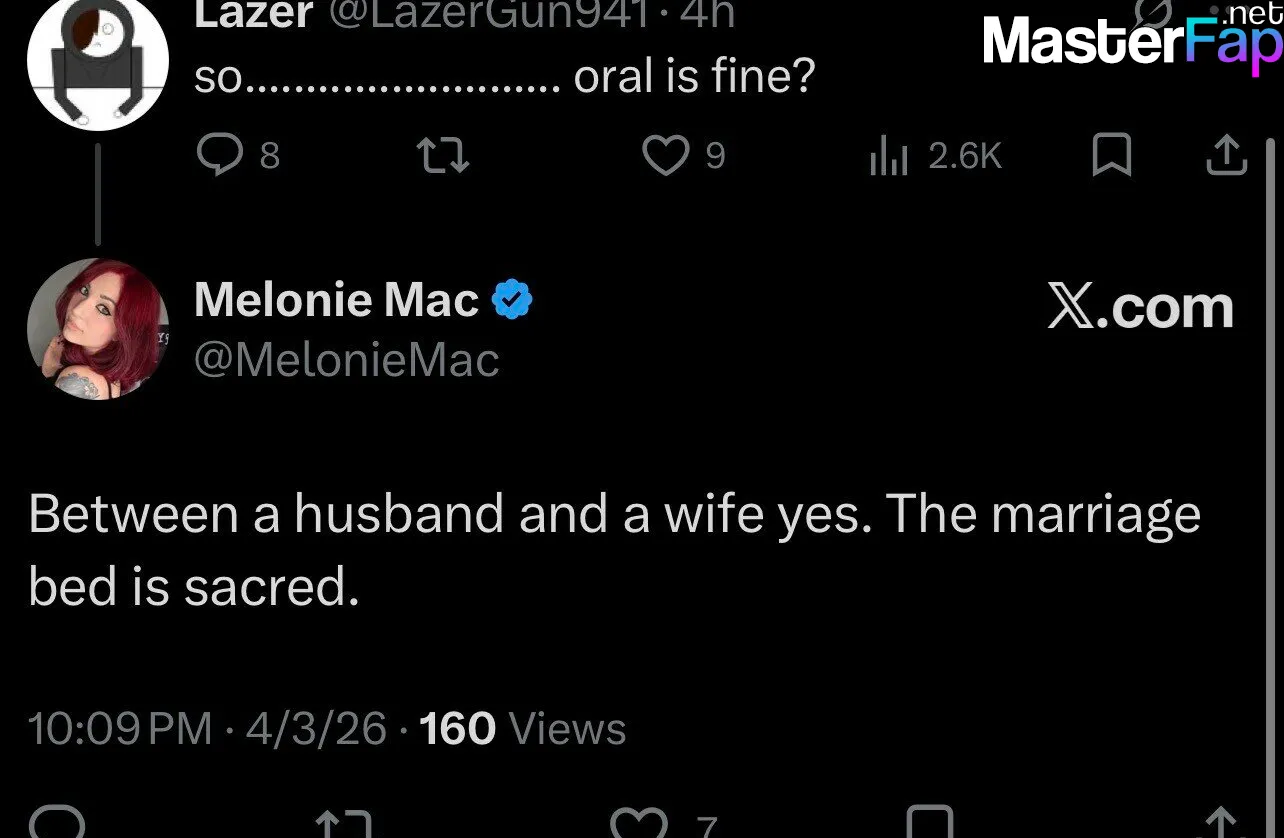Click the 160 Views count
Viewport: 1284px width, 838px height.
522,728
